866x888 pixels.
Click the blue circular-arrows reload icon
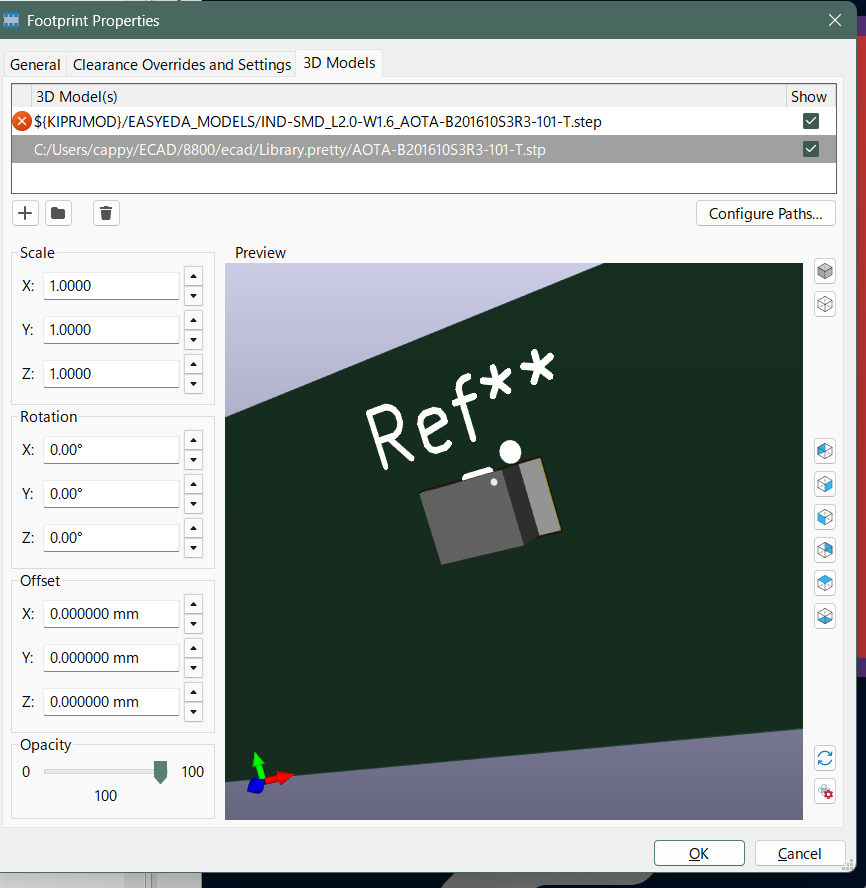pyautogui.click(x=825, y=758)
